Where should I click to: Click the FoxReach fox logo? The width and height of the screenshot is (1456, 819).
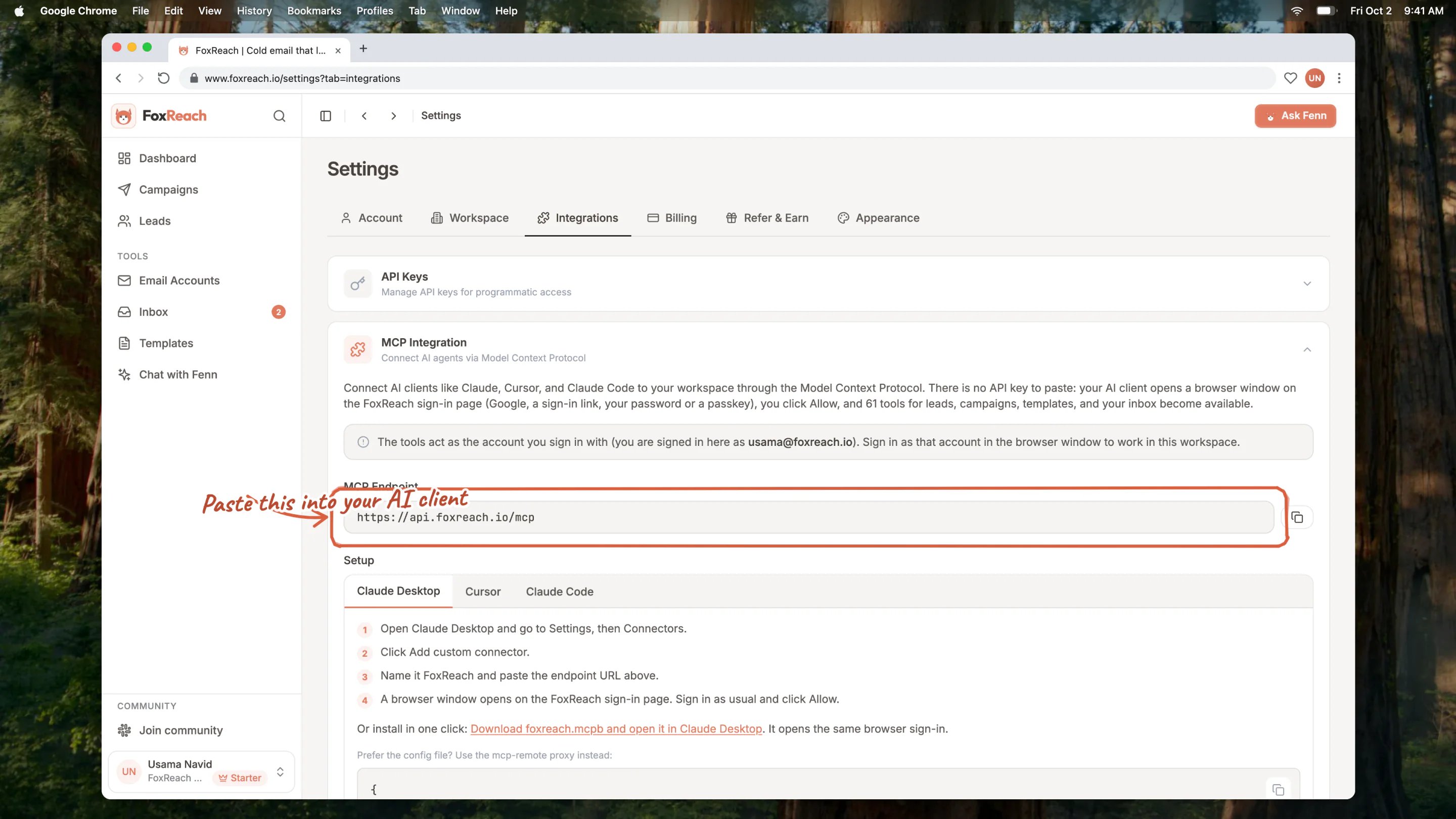[x=123, y=116]
